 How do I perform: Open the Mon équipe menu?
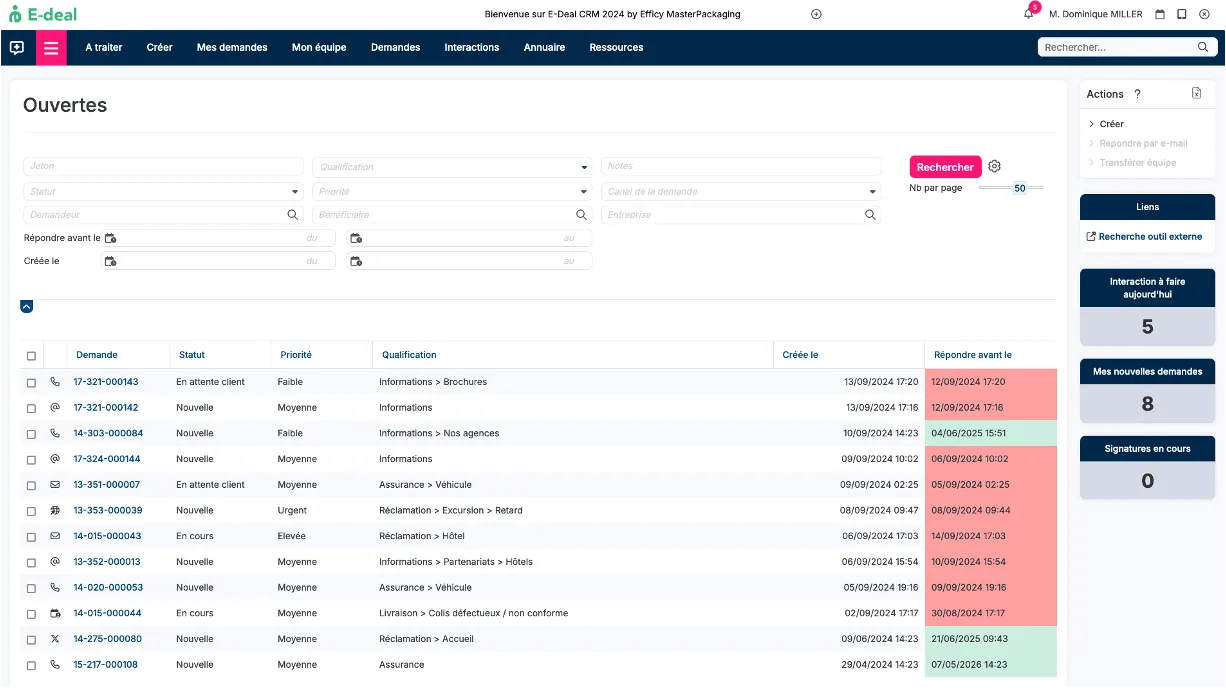point(319,47)
